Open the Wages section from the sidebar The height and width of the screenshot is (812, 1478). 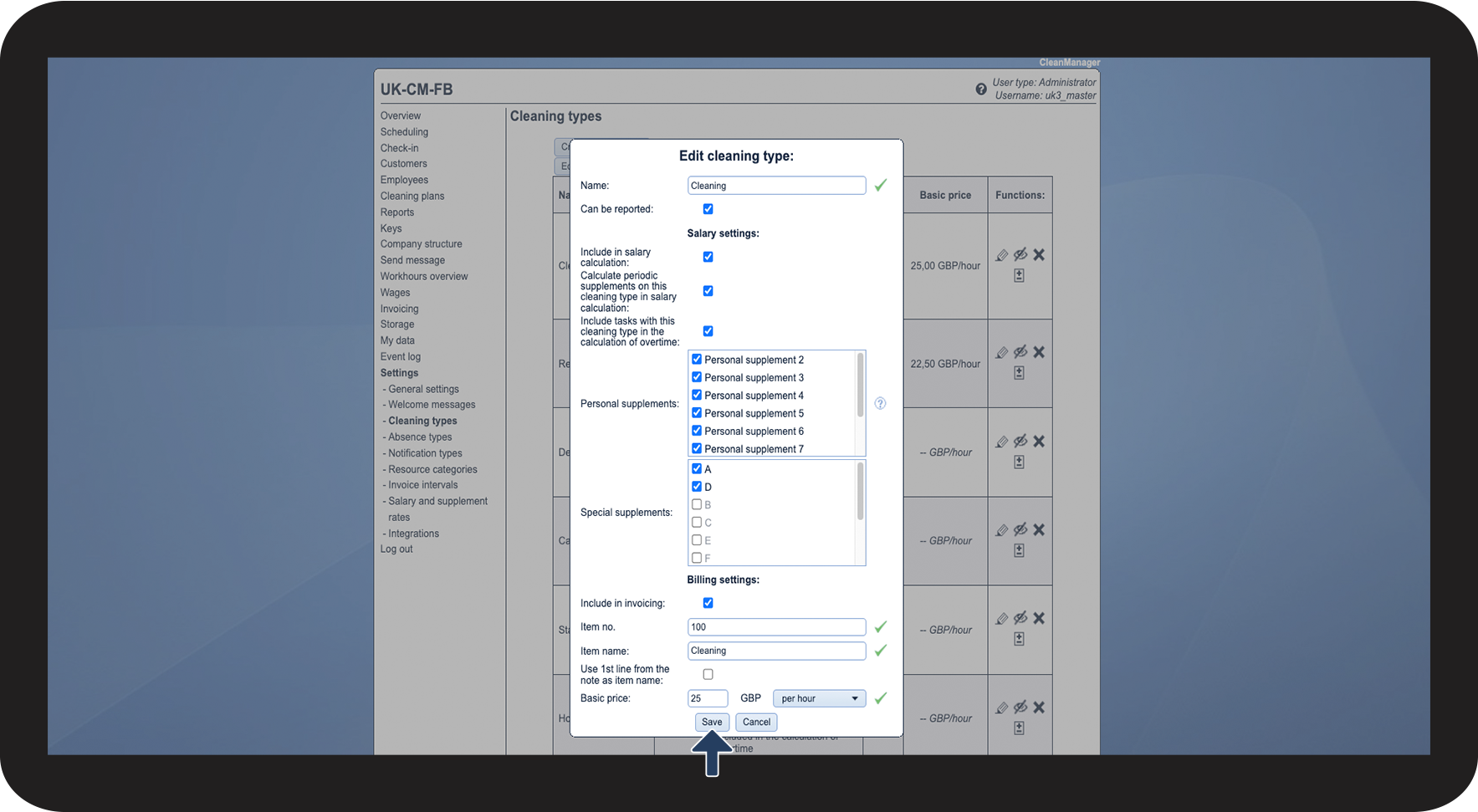pos(394,292)
